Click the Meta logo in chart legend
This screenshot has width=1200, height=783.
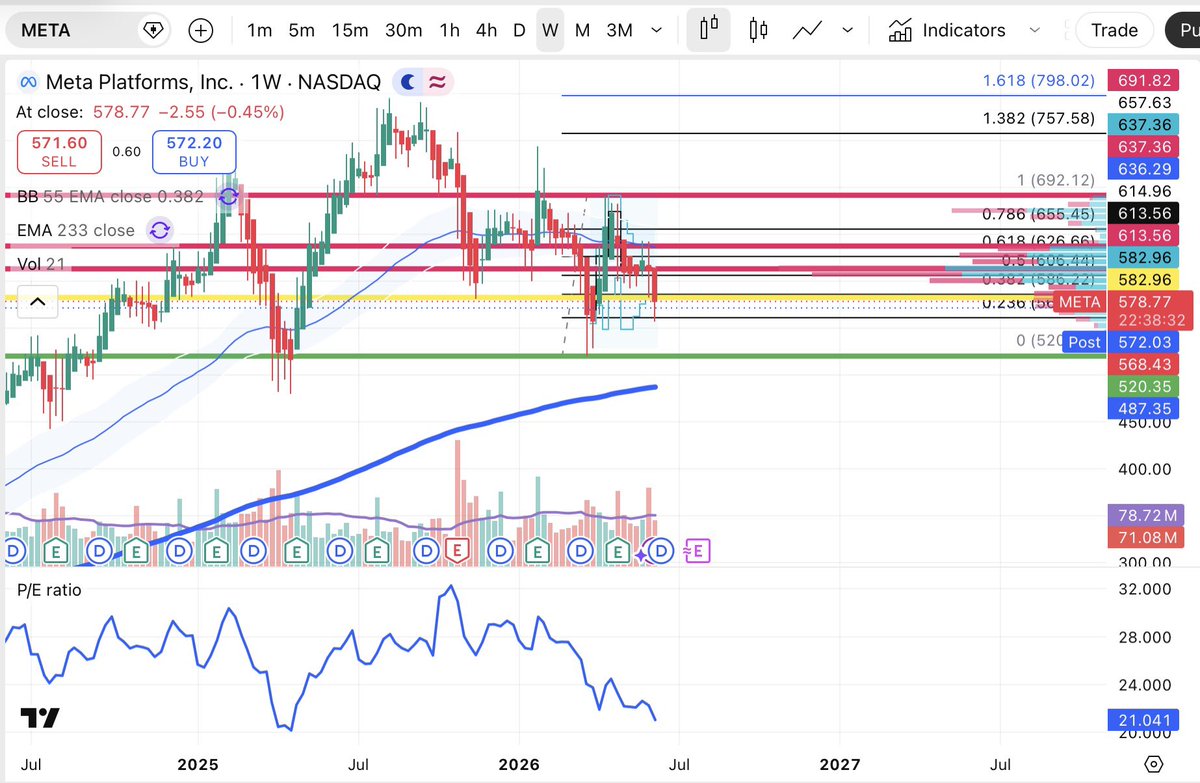[x=29, y=82]
